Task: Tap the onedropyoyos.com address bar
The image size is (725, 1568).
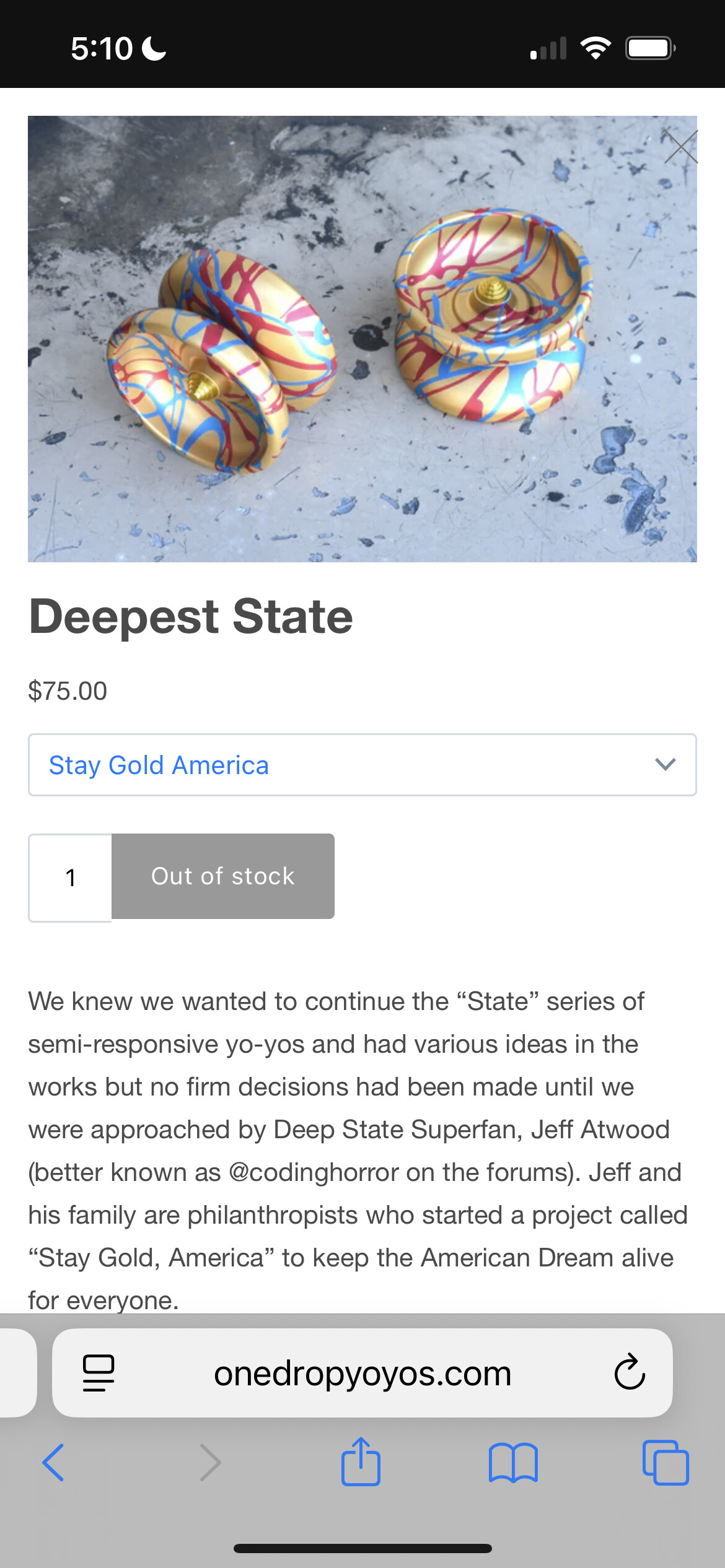Action: 362,1373
